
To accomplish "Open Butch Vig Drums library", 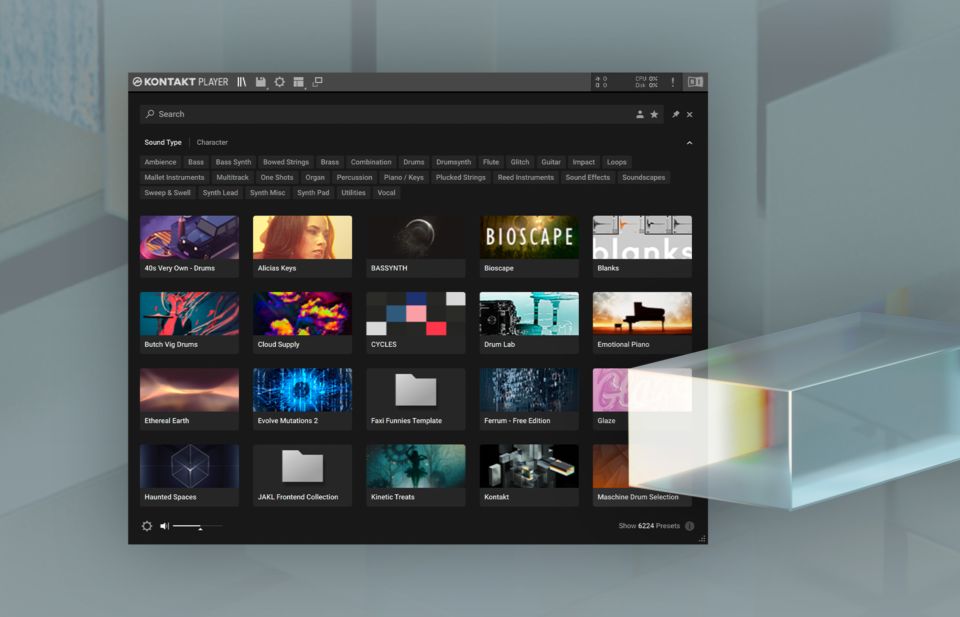I will coord(189,323).
